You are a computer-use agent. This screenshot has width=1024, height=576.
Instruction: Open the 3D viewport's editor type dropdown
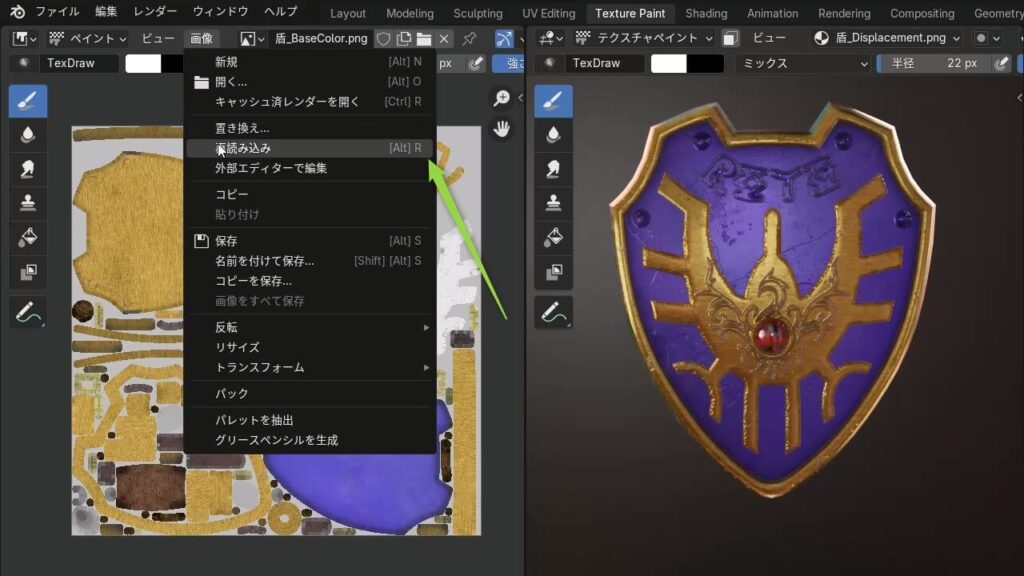pos(550,39)
